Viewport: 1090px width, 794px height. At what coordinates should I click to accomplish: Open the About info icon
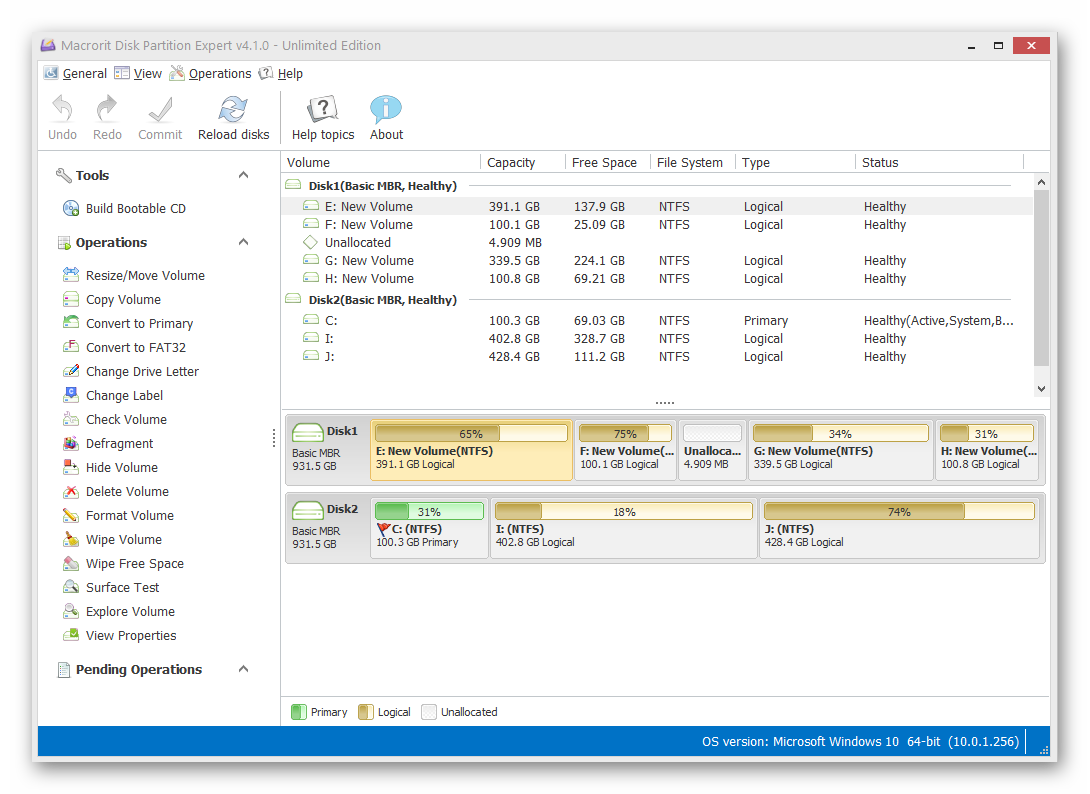coord(386,109)
